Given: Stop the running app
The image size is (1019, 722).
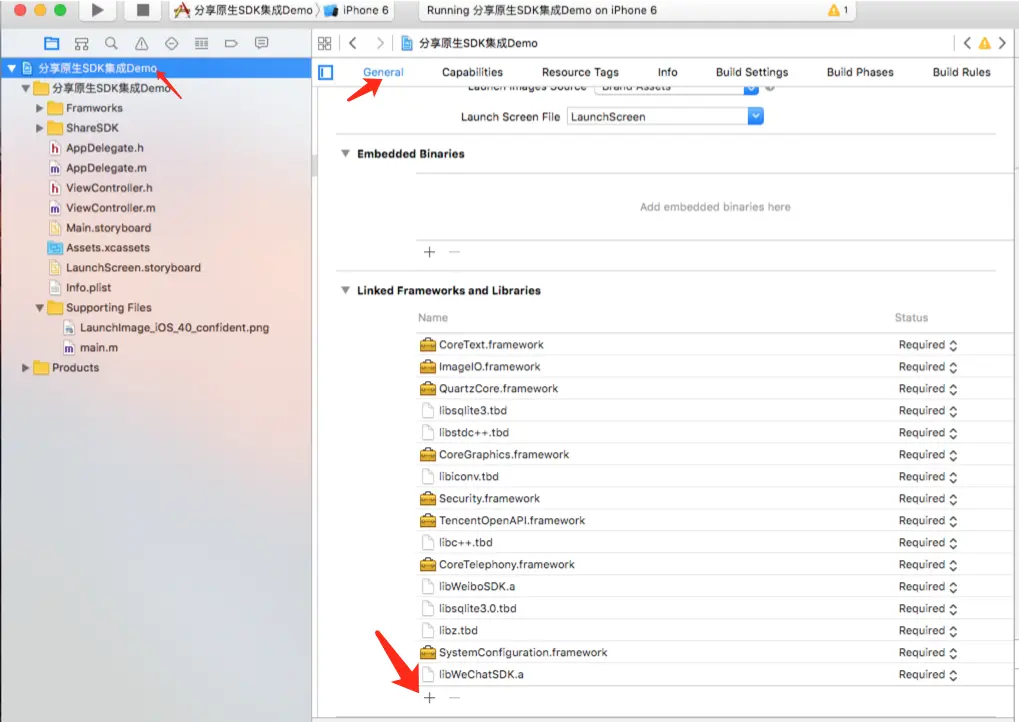Looking at the screenshot, I should coord(143,10).
